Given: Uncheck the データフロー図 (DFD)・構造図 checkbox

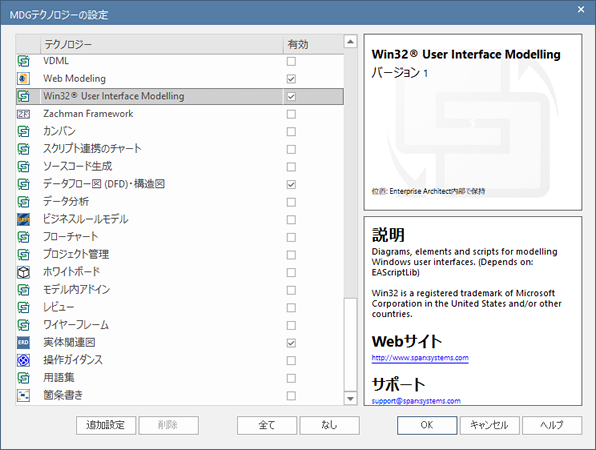Looking at the screenshot, I should (x=291, y=184).
